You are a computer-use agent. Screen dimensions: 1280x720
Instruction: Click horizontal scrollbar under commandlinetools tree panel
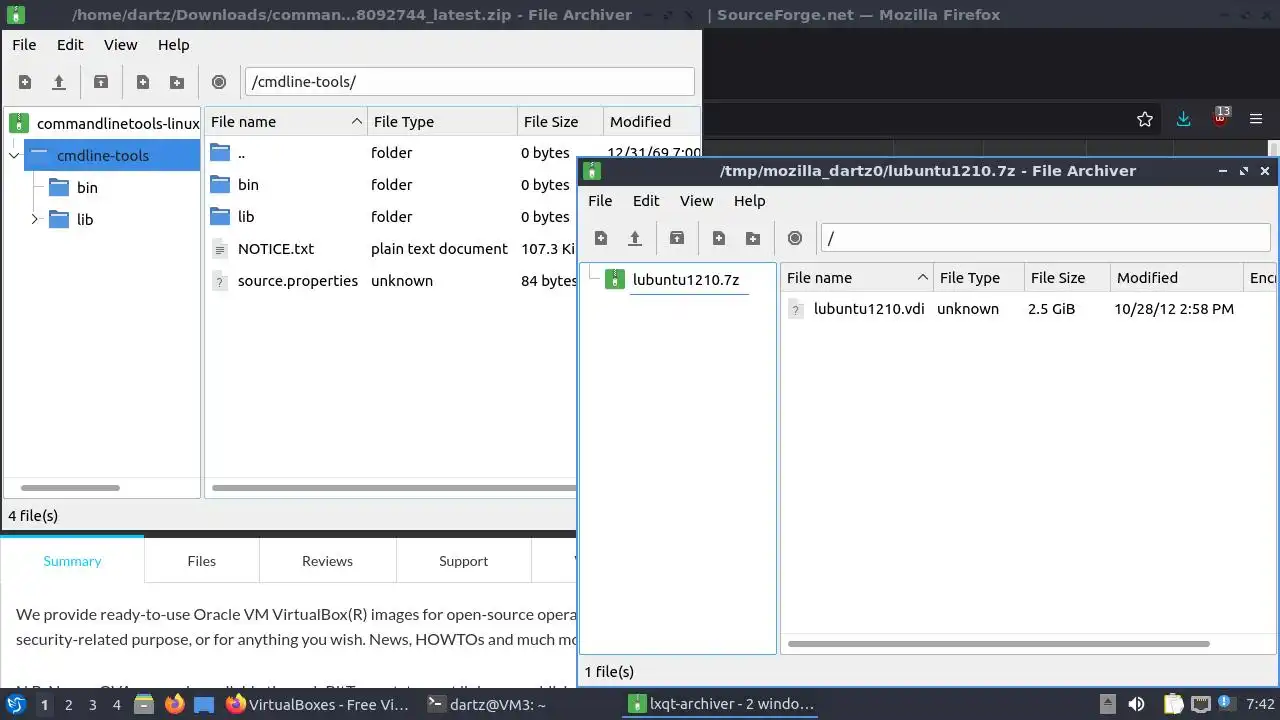coord(70,488)
